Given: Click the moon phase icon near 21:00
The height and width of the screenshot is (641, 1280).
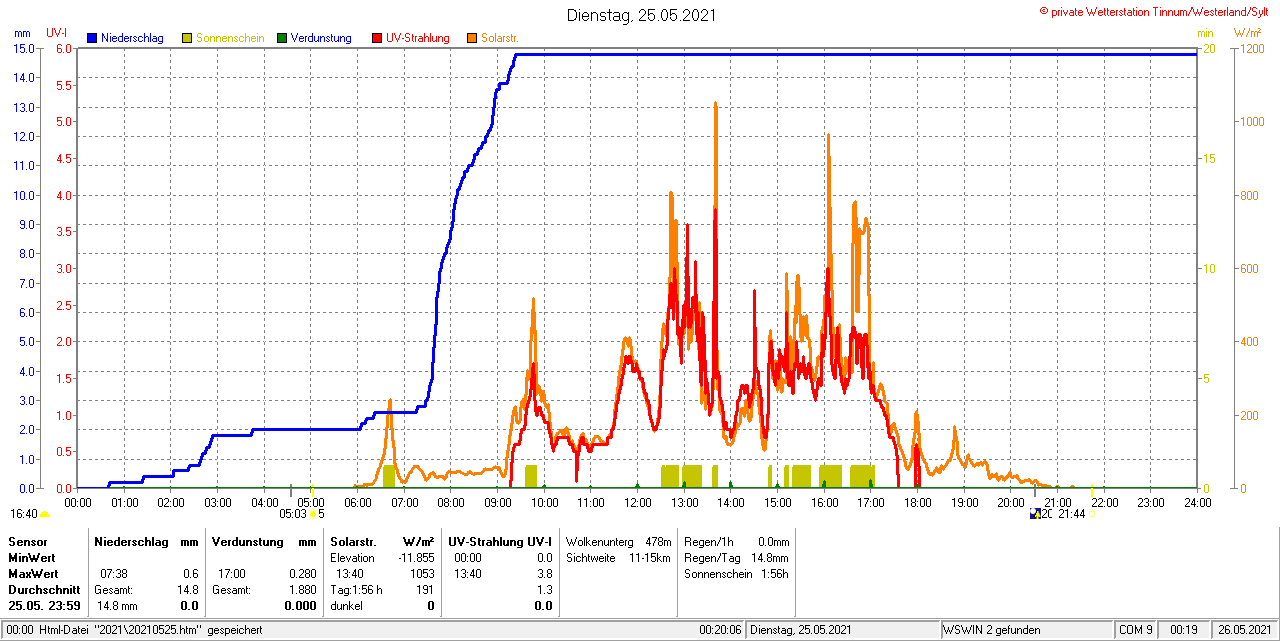Looking at the screenshot, I should coord(1035,514).
